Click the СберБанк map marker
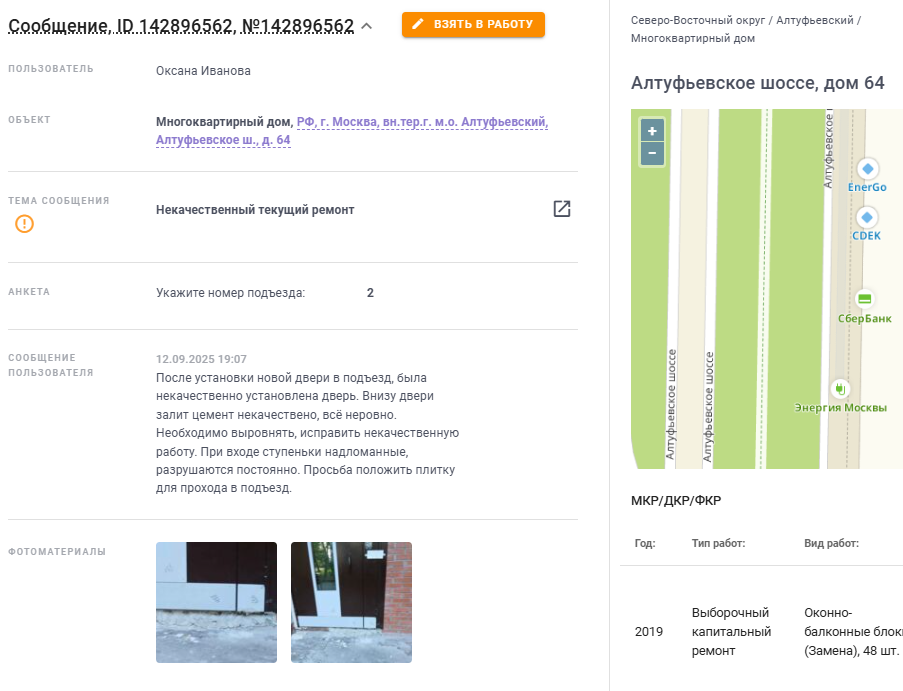903x691 pixels. 864,299
